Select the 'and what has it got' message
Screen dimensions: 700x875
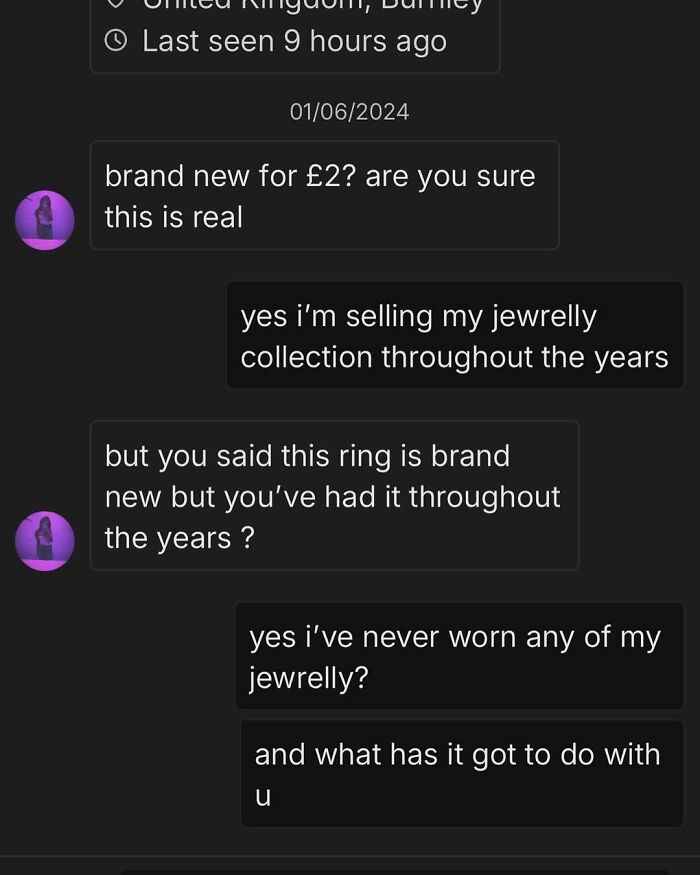coord(461,774)
